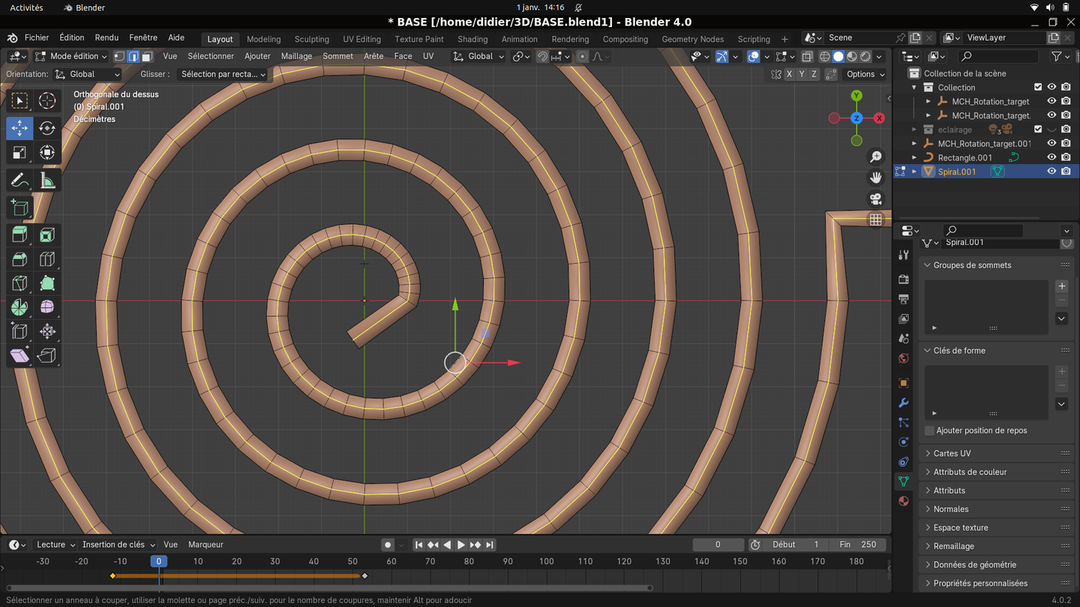Switch to the Shading workspace tab
This screenshot has height=607, width=1080.
click(472, 39)
